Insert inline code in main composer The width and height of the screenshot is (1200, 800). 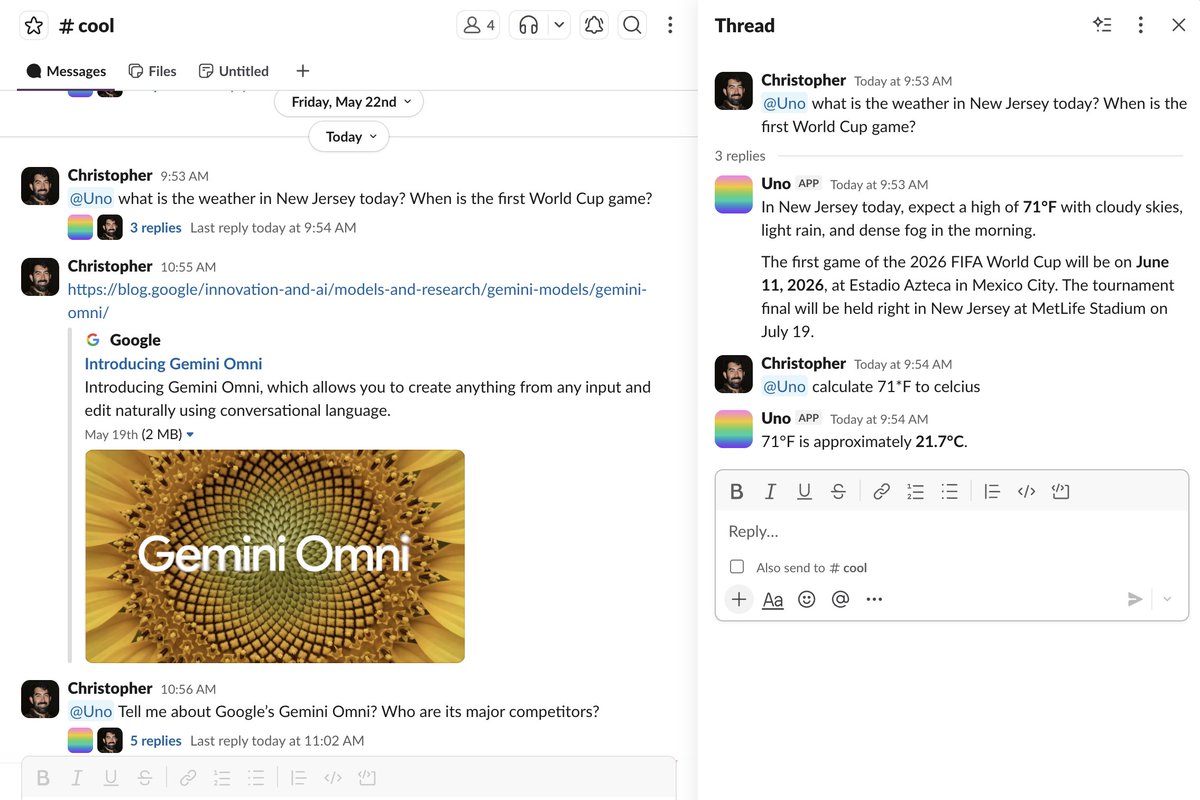333,777
